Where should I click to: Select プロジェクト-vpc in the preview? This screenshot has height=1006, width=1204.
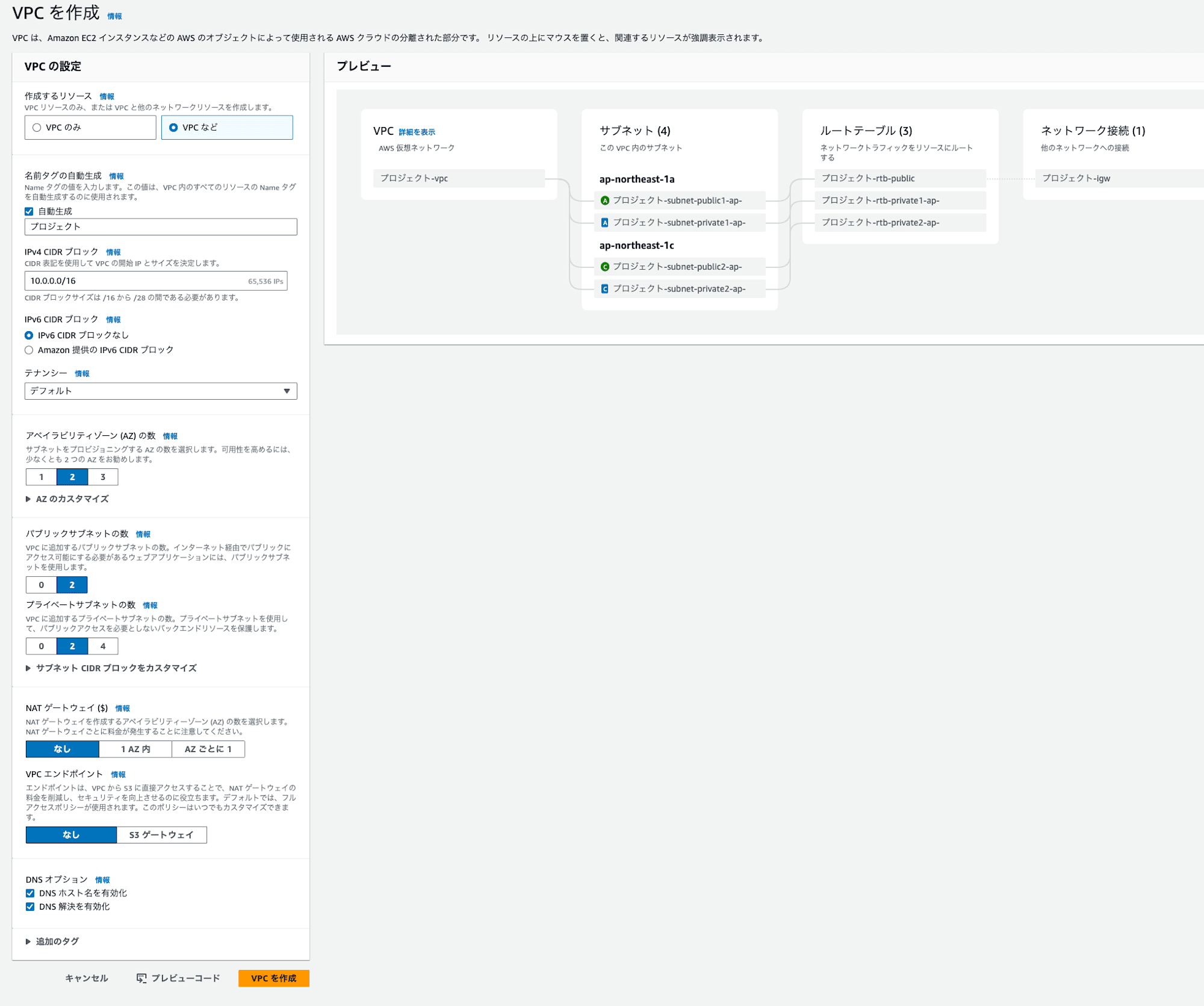coord(459,178)
